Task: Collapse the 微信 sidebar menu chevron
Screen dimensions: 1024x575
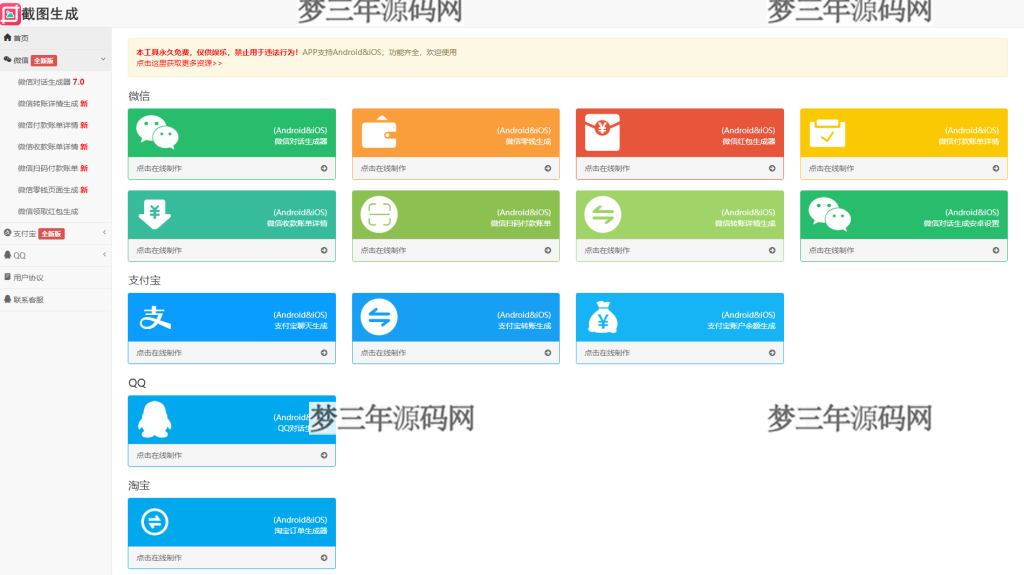Action: (103, 59)
